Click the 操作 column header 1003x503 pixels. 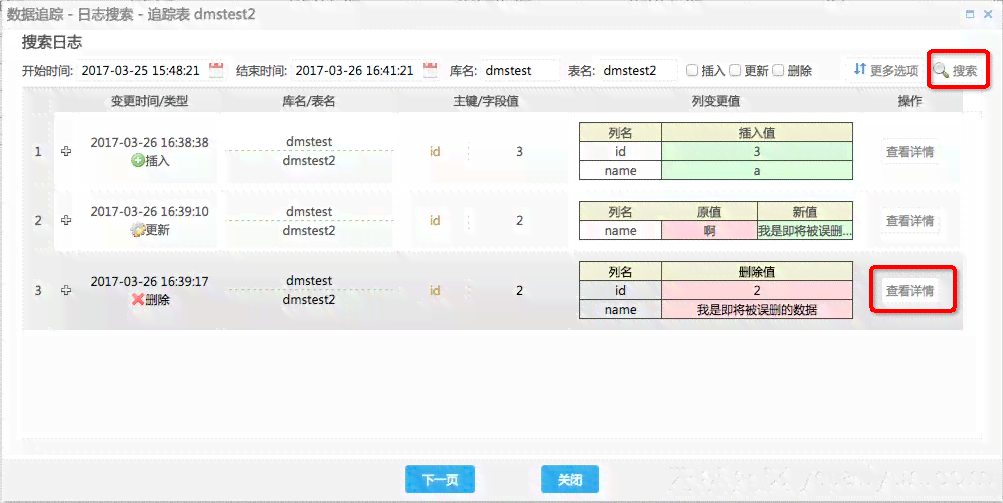click(x=910, y=101)
